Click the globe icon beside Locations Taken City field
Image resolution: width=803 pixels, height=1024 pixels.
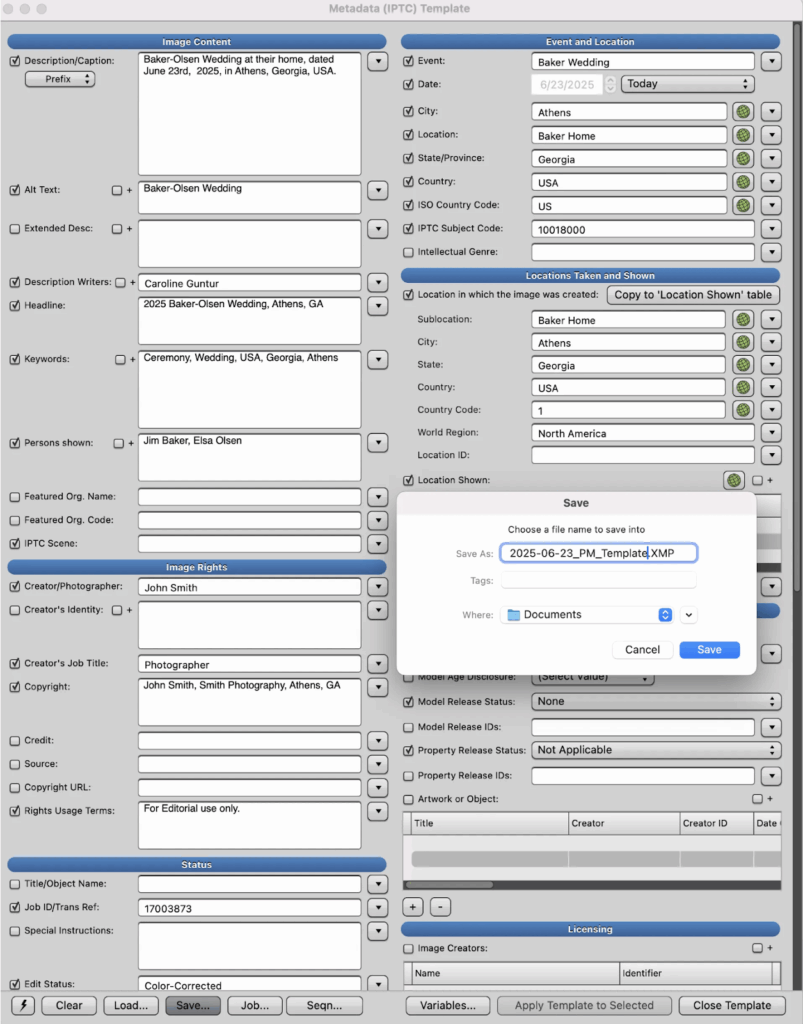point(743,342)
